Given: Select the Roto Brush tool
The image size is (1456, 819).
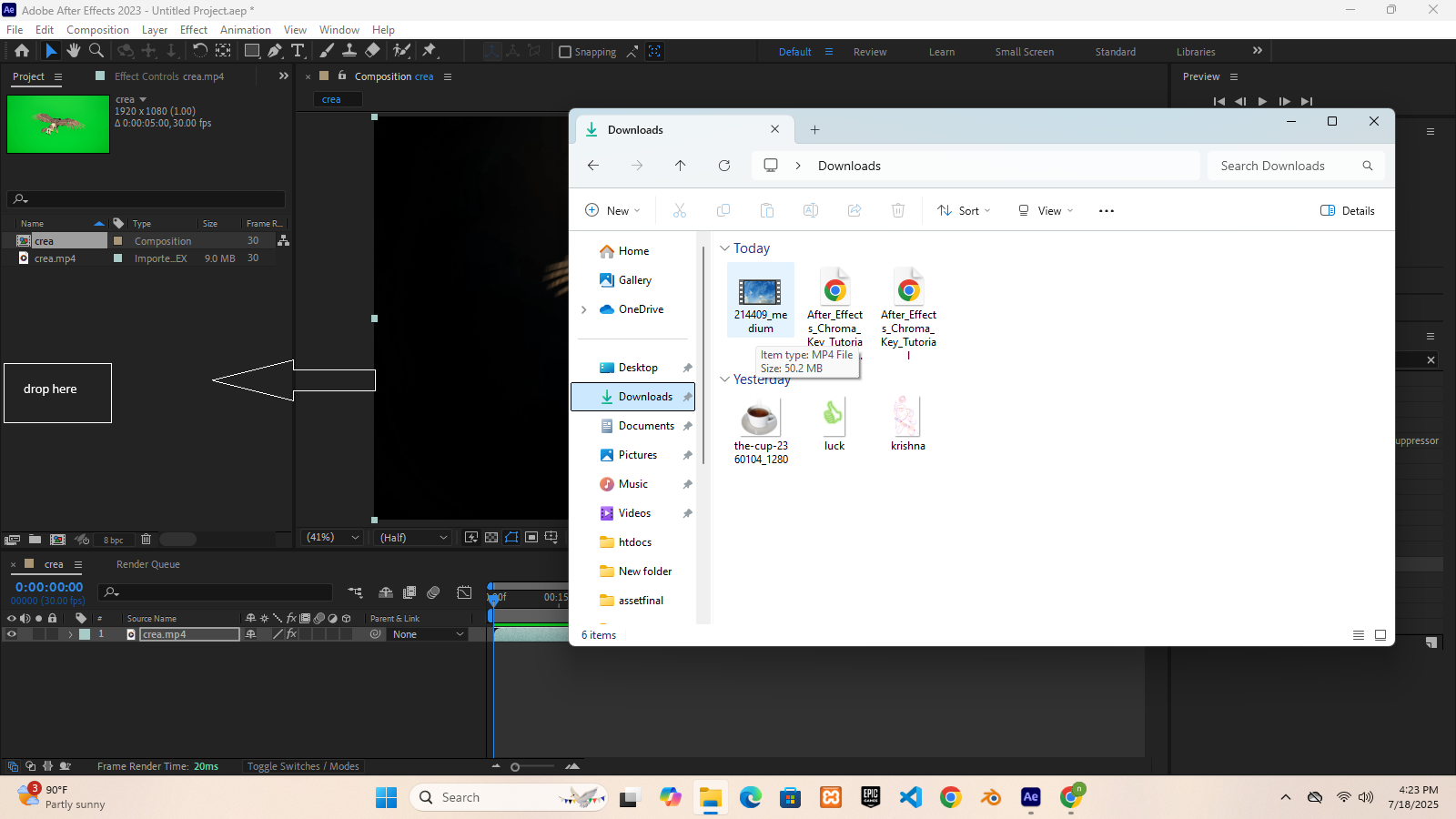Looking at the screenshot, I should (x=401, y=51).
